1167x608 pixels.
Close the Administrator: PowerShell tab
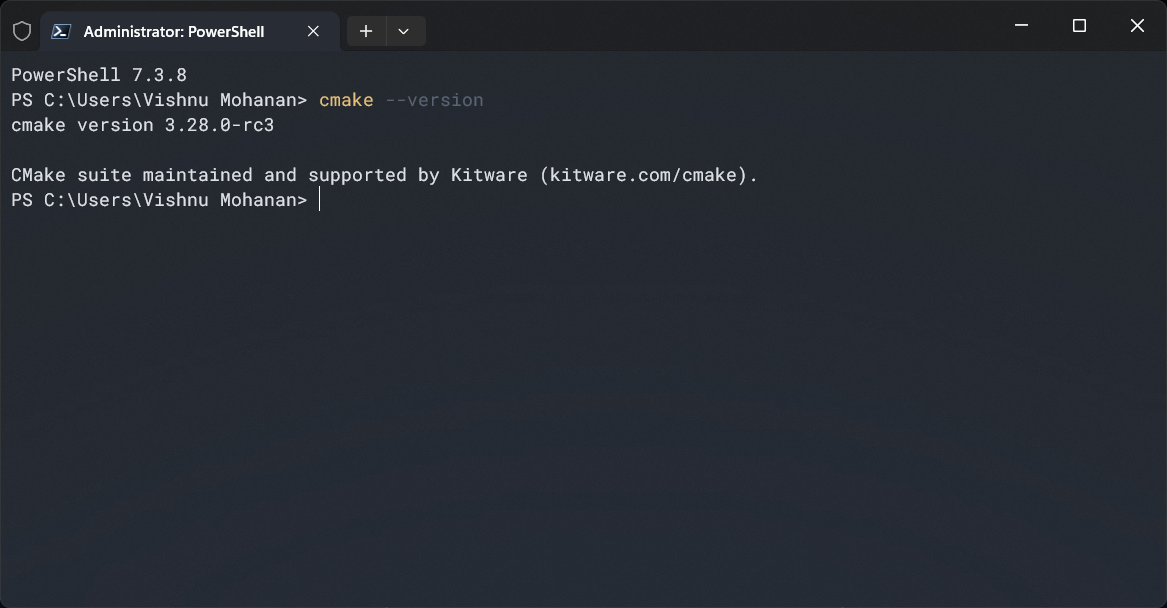pyautogui.click(x=313, y=31)
